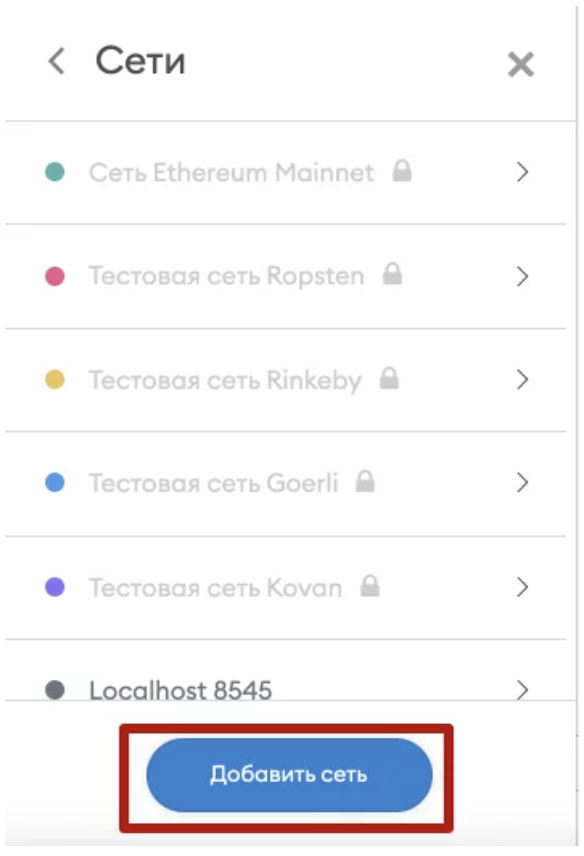Close the Сети panel with X
This screenshot has height=856, width=584.
tap(521, 64)
